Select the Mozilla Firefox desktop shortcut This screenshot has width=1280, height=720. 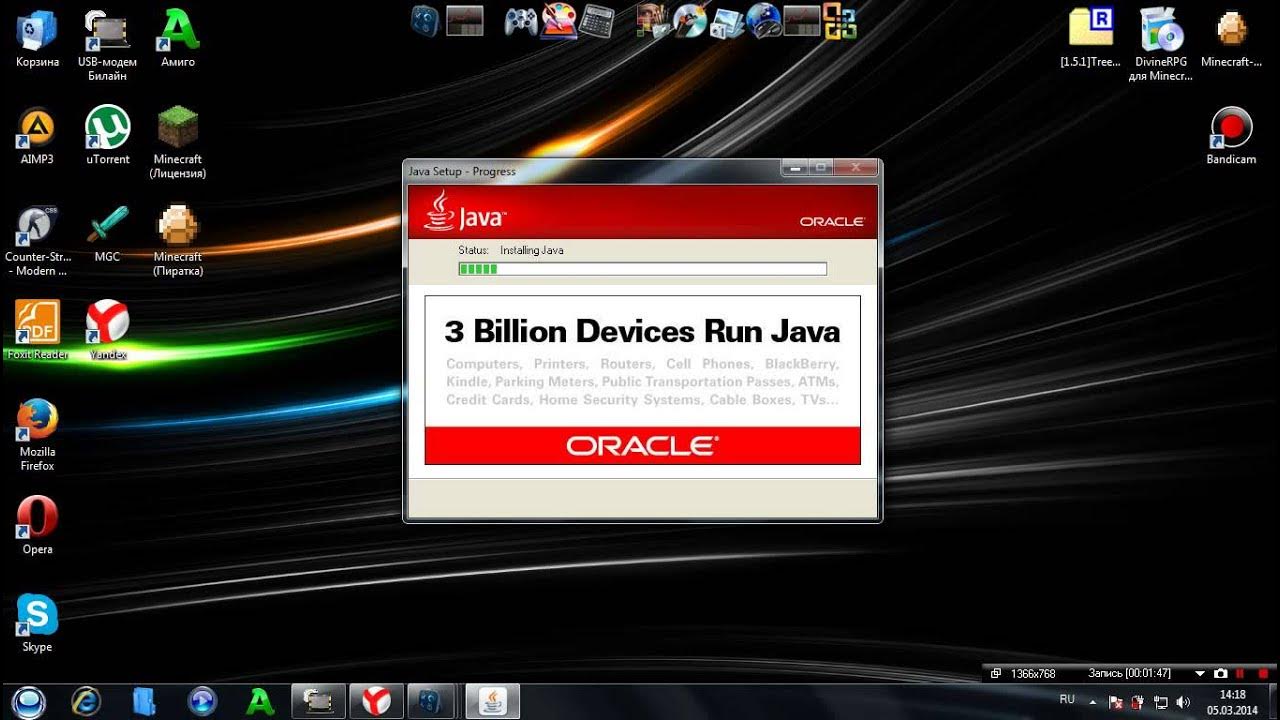click(37, 435)
